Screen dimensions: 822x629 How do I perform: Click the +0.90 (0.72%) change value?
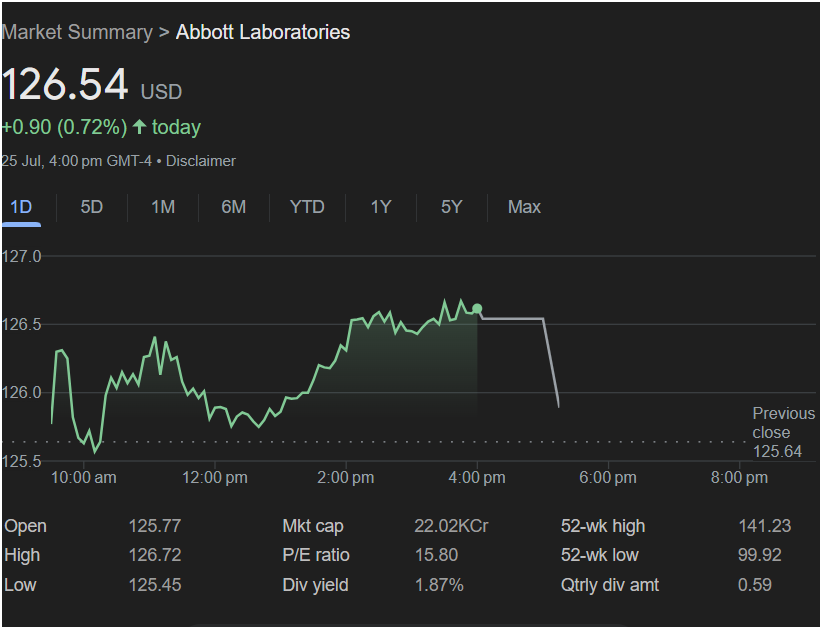coord(64,127)
